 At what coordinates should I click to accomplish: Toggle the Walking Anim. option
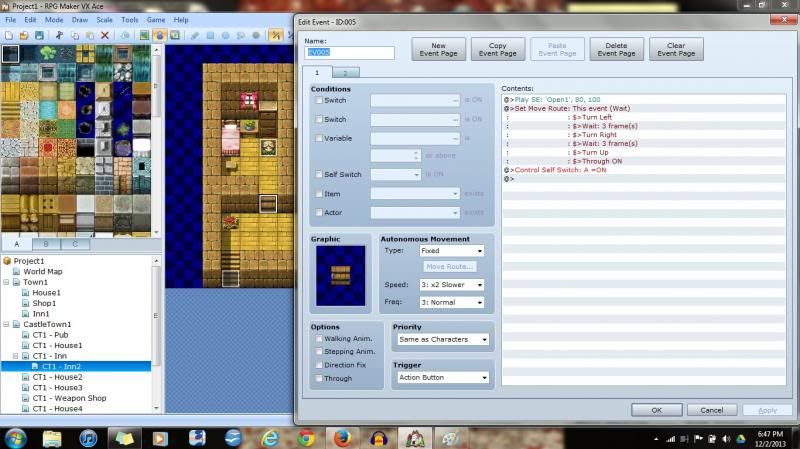[x=319, y=338]
